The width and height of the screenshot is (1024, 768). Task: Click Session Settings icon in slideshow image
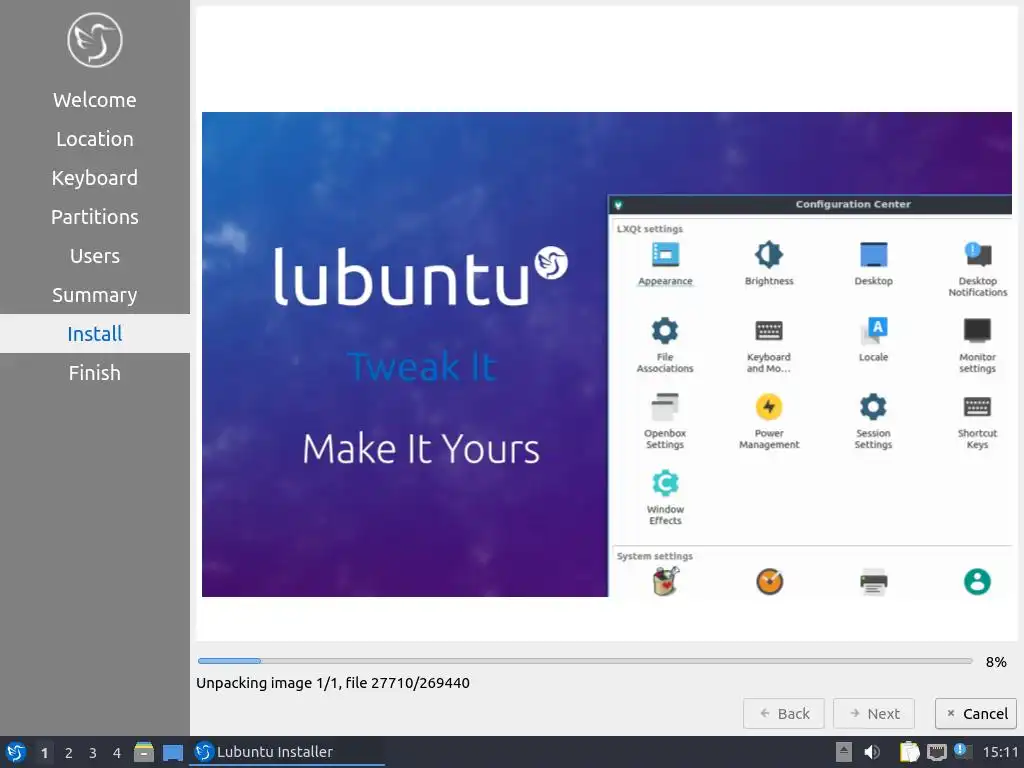873,406
